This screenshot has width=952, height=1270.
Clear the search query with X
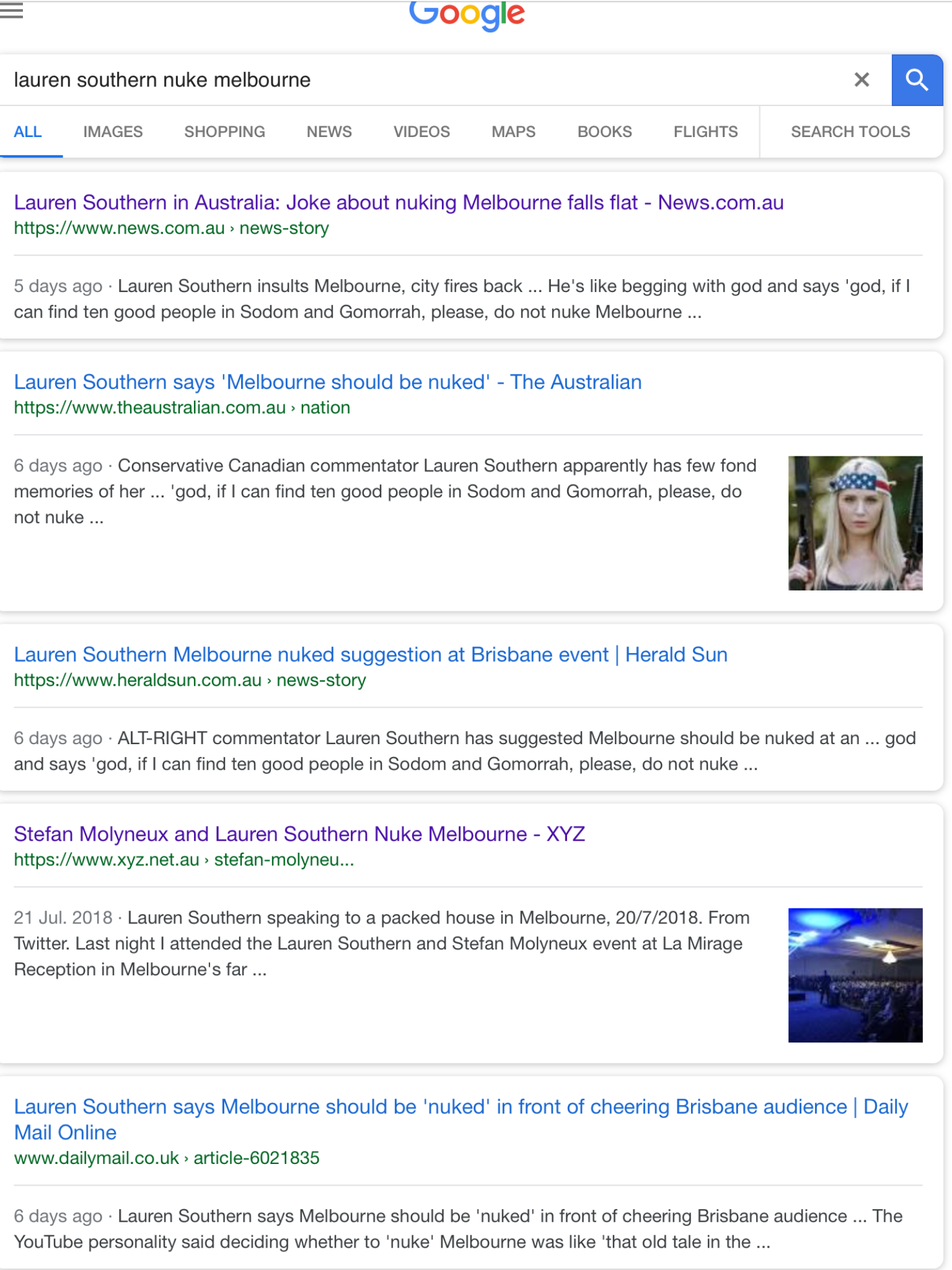click(x=862, y=80)
